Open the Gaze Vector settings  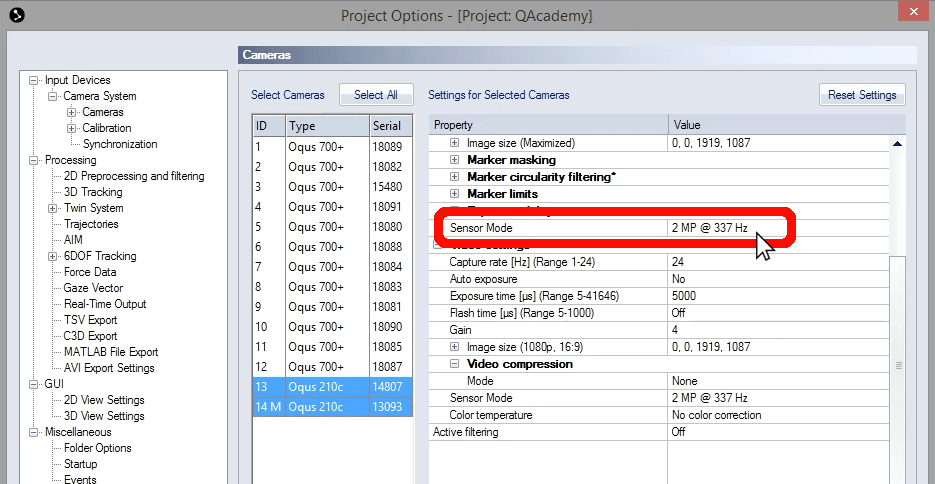pyautogui.click(x=92, y=288)
